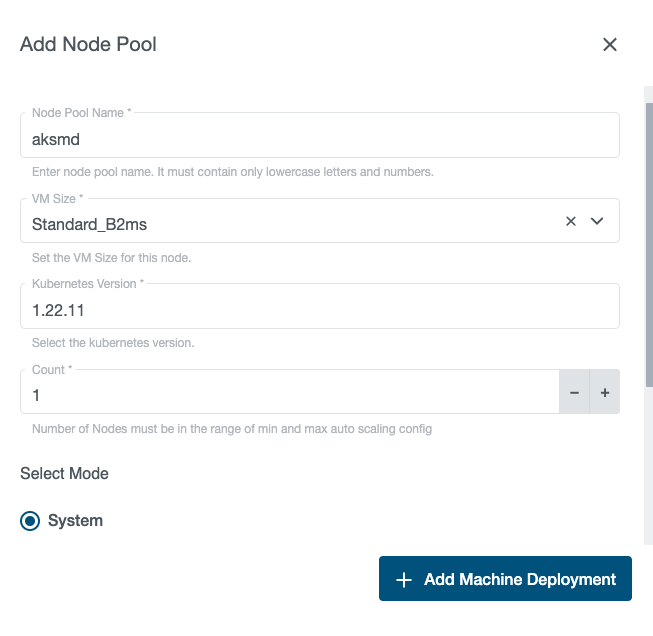Click plus icon on Add Machine Deployment

point(404,580)
